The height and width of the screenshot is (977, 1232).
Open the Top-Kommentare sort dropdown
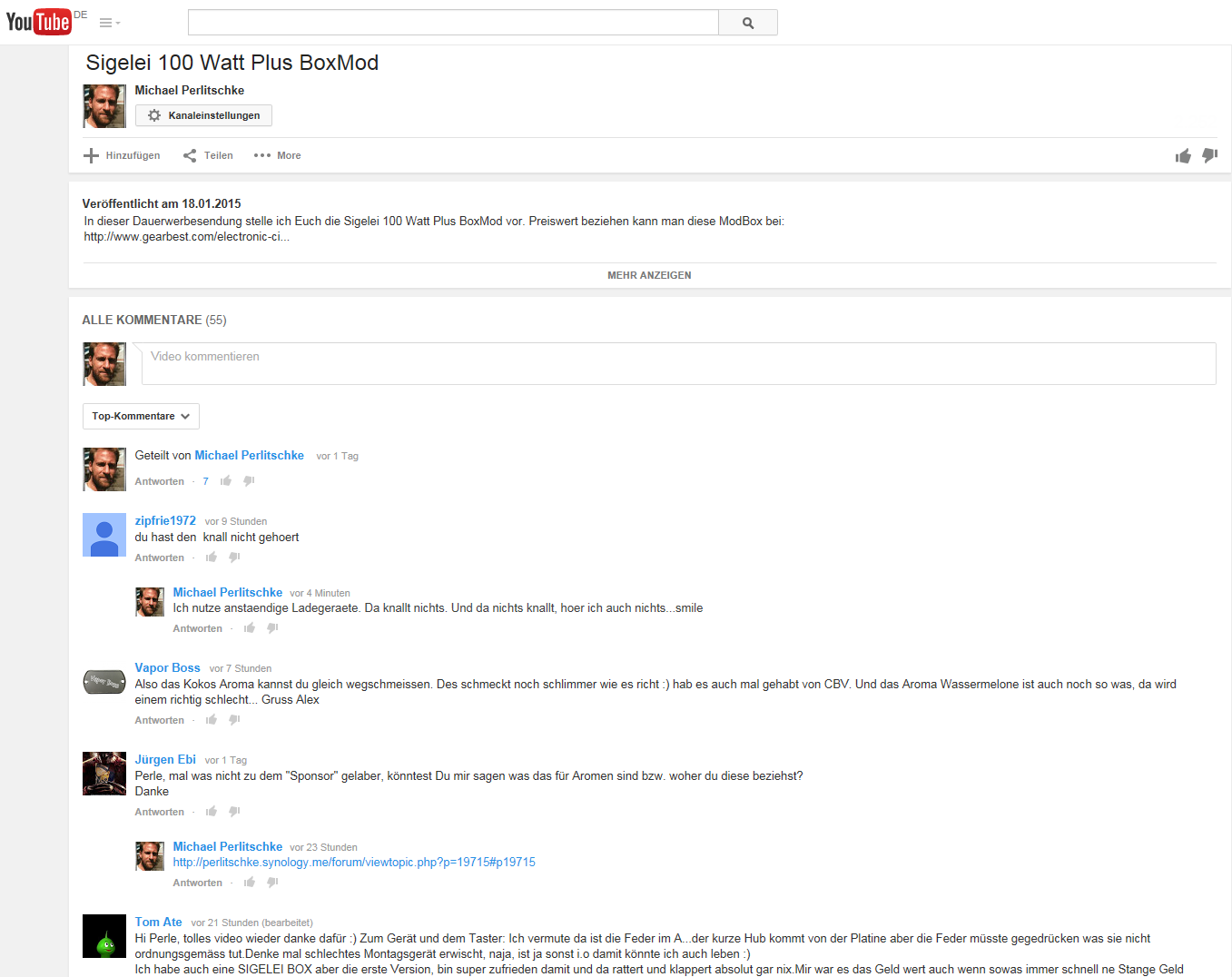click(x=141, y=416)
